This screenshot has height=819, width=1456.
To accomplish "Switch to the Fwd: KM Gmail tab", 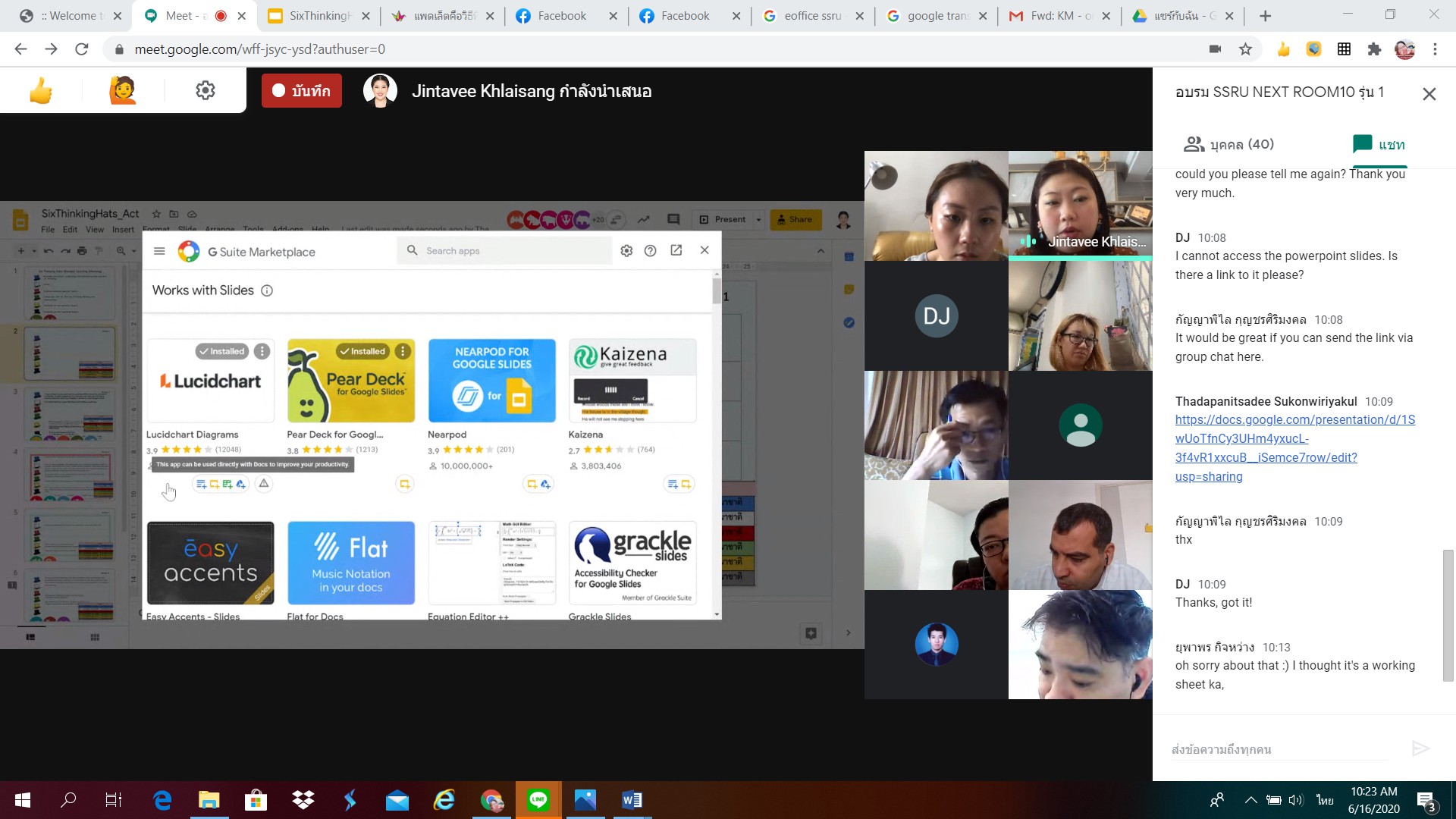I will point(1059,15).
